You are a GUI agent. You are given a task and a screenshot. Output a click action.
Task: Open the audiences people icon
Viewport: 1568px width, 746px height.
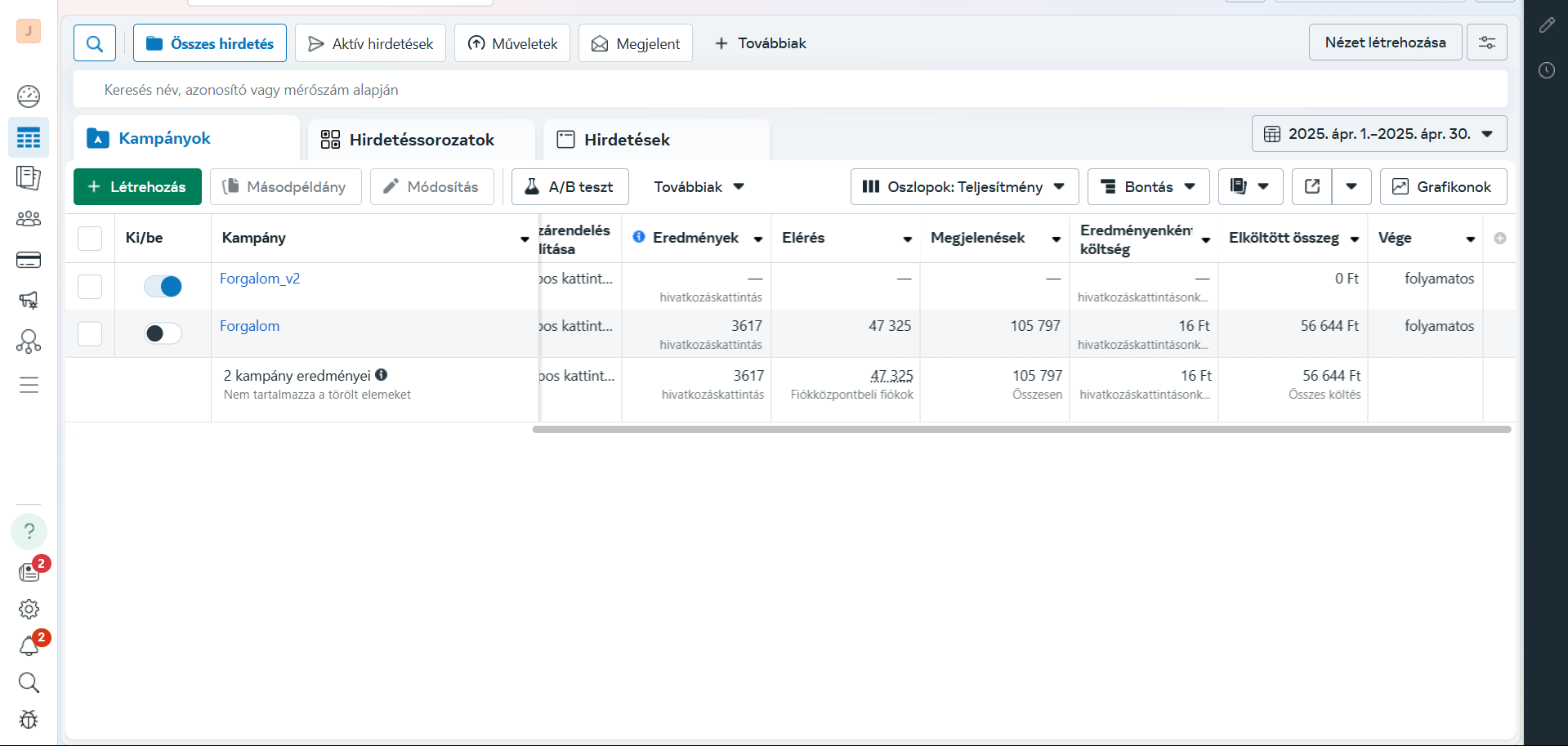pyautogui.click(x=29, y=219)
